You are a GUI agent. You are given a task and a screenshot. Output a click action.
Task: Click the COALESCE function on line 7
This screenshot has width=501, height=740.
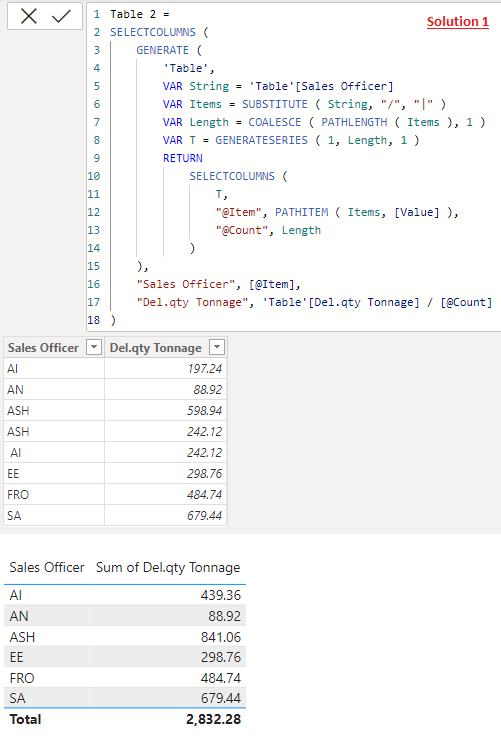[275, 122]
